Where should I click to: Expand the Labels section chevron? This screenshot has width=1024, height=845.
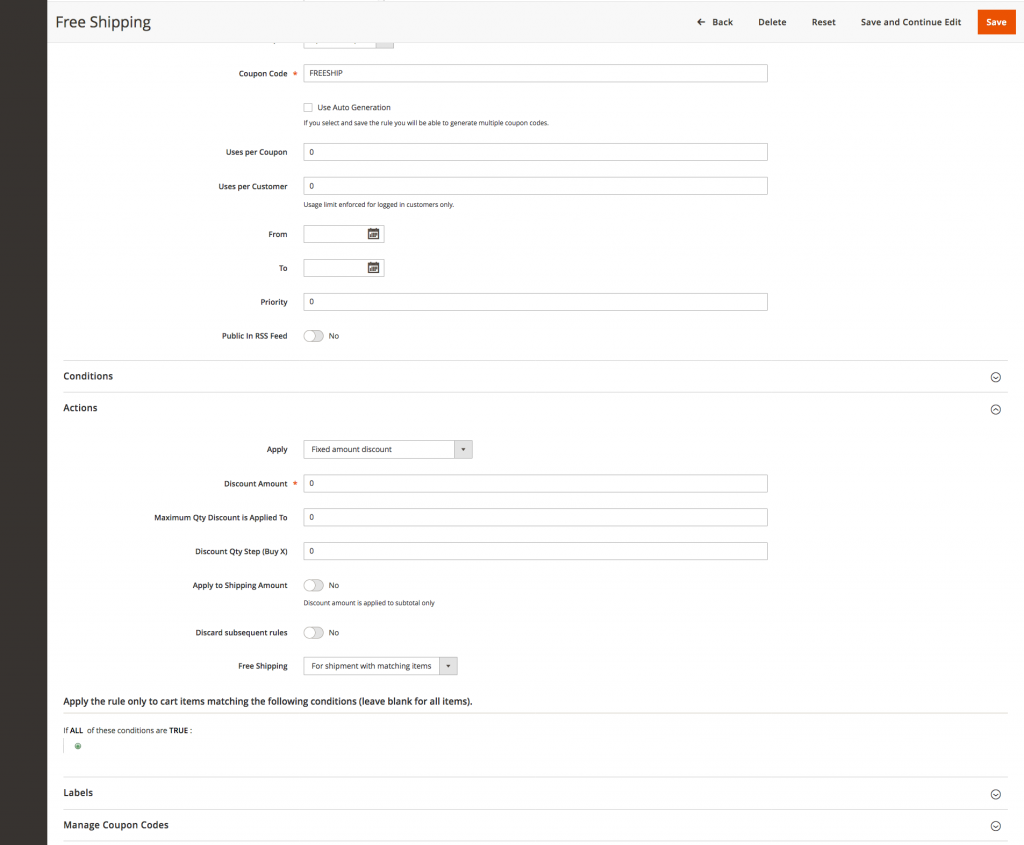(995, 794)
